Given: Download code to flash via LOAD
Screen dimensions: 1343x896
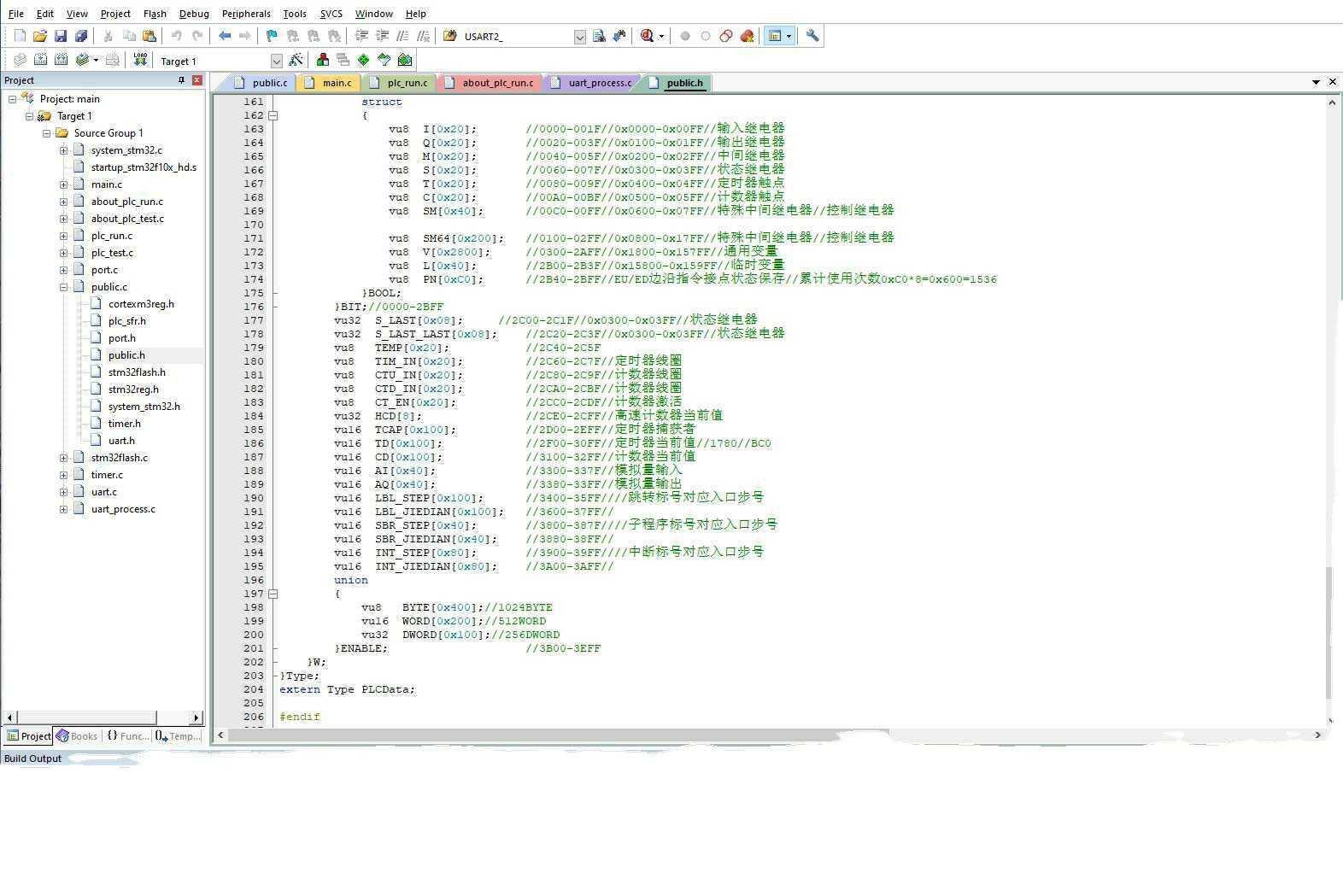Looking at the screenshot, I should 140,60.
